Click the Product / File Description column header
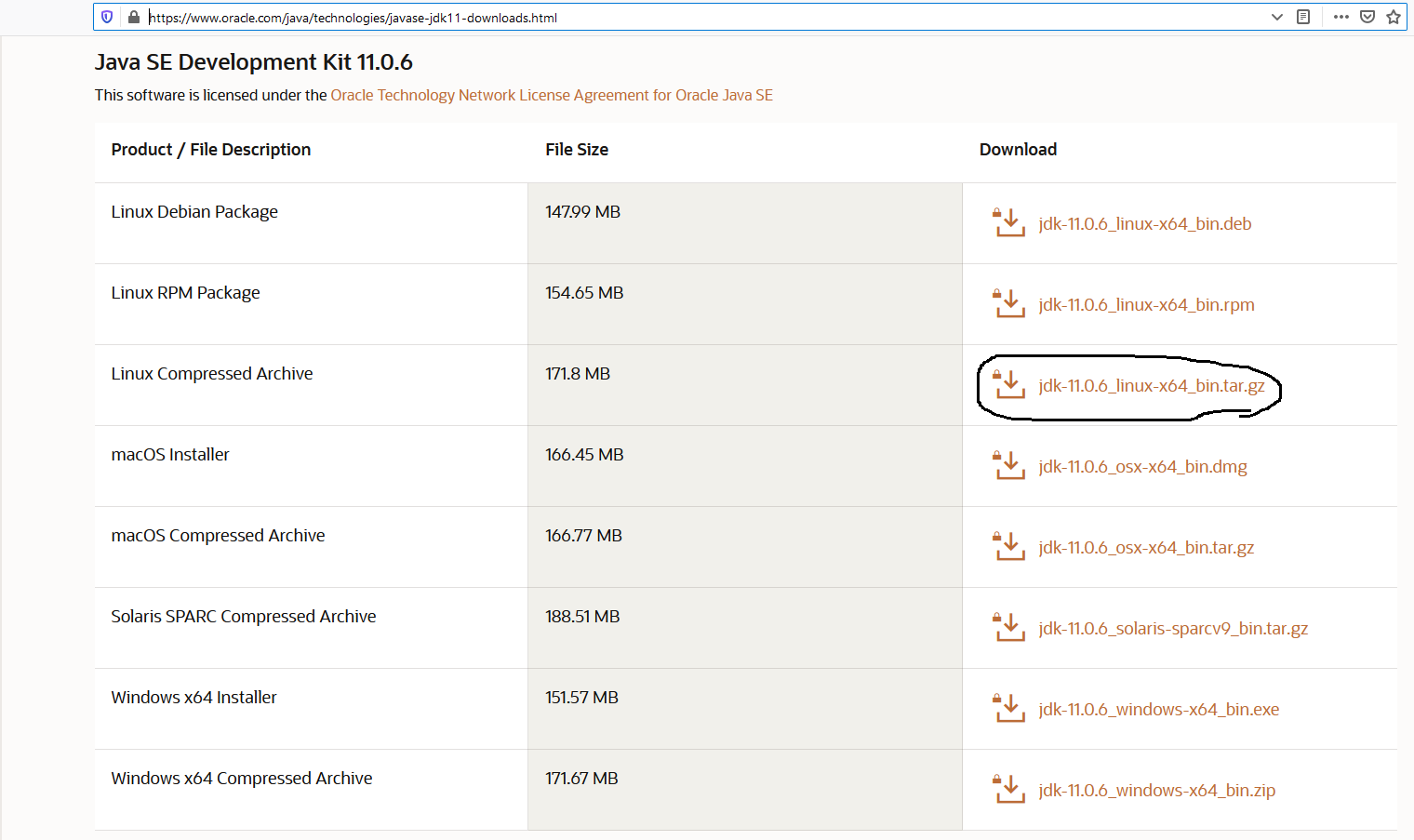 point(211,150)
